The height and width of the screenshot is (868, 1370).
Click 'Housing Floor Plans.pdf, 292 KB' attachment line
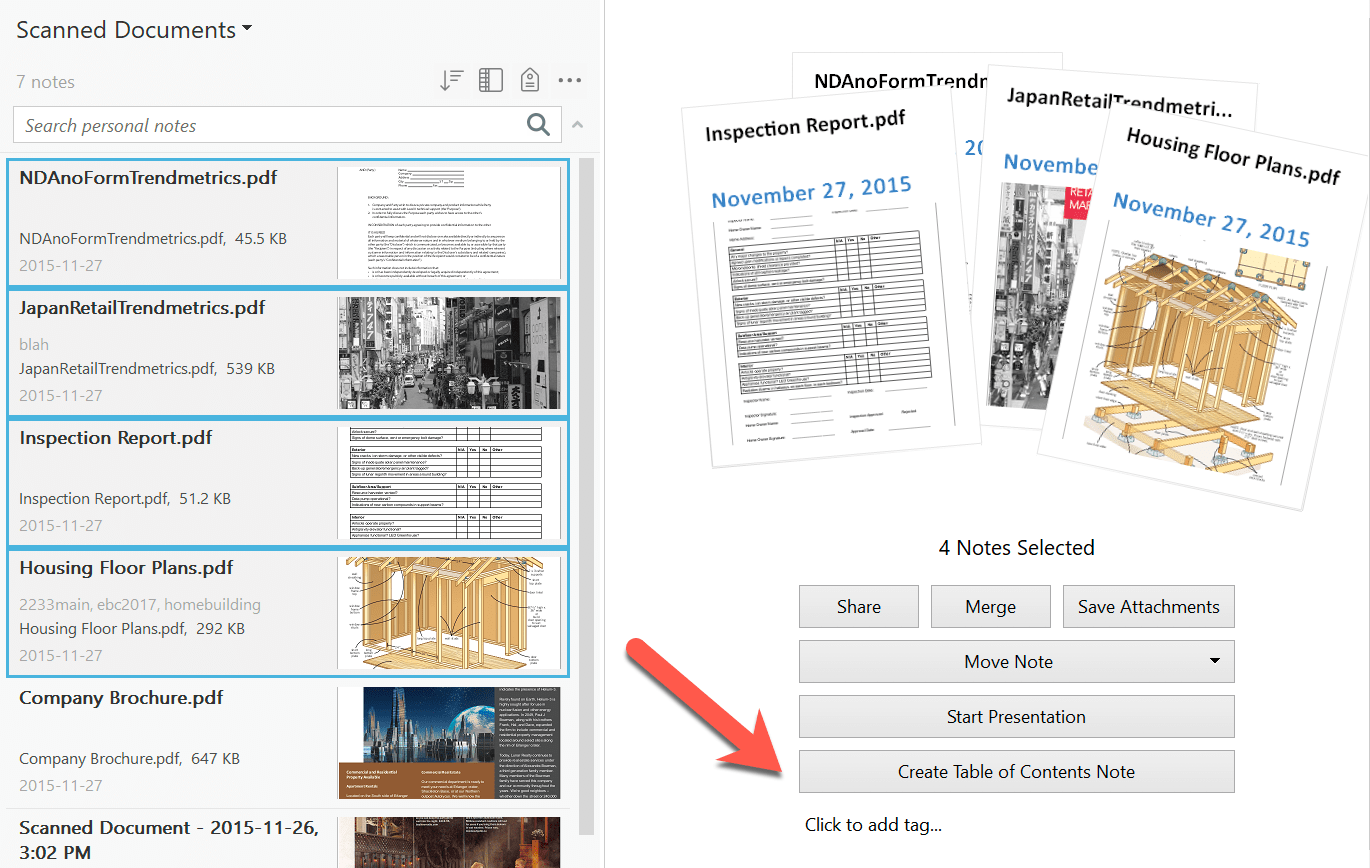(132, 629)
